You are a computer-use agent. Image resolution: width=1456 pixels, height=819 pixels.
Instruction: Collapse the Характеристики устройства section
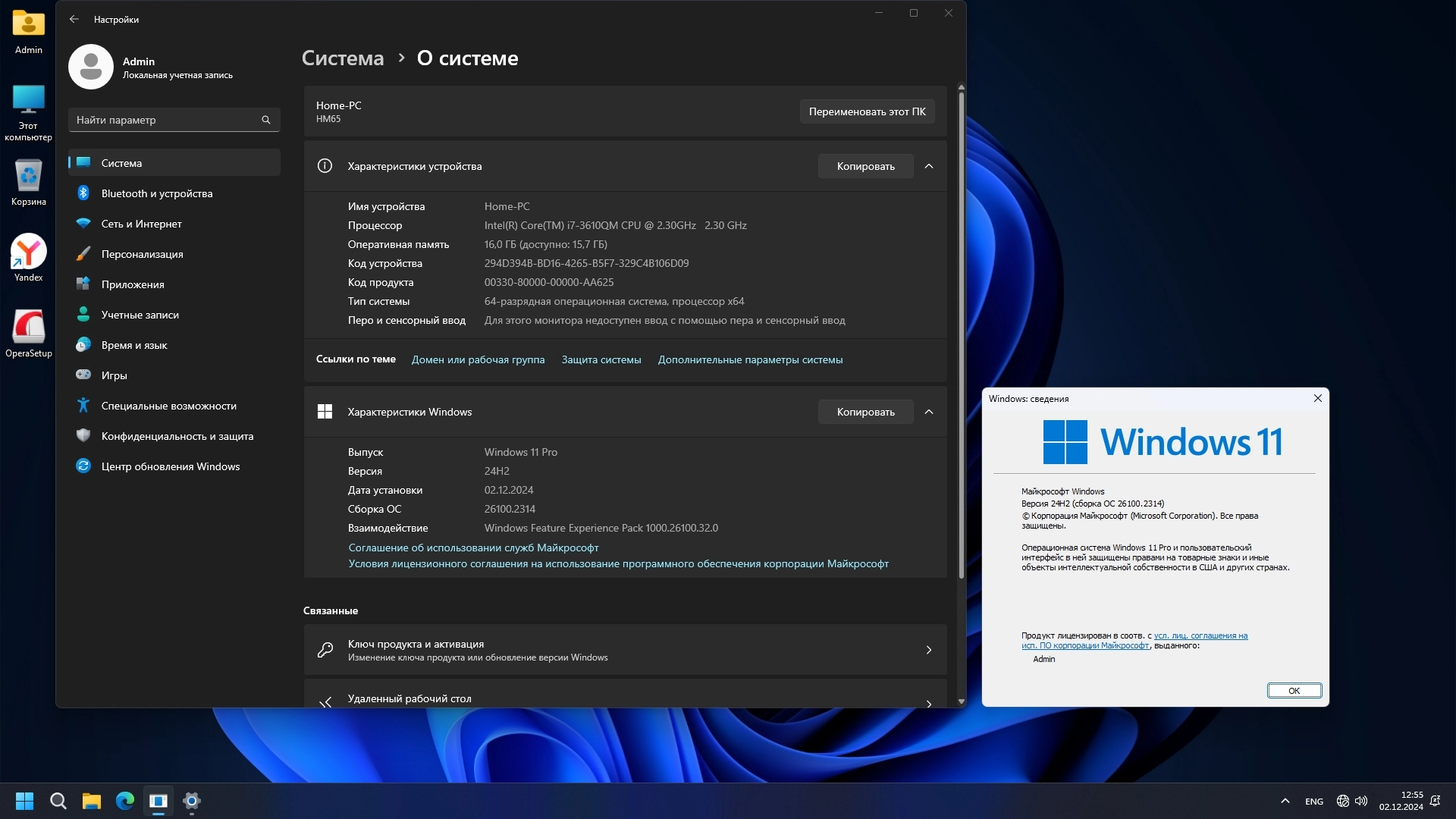pyautogui.click(x=929, y=166)
